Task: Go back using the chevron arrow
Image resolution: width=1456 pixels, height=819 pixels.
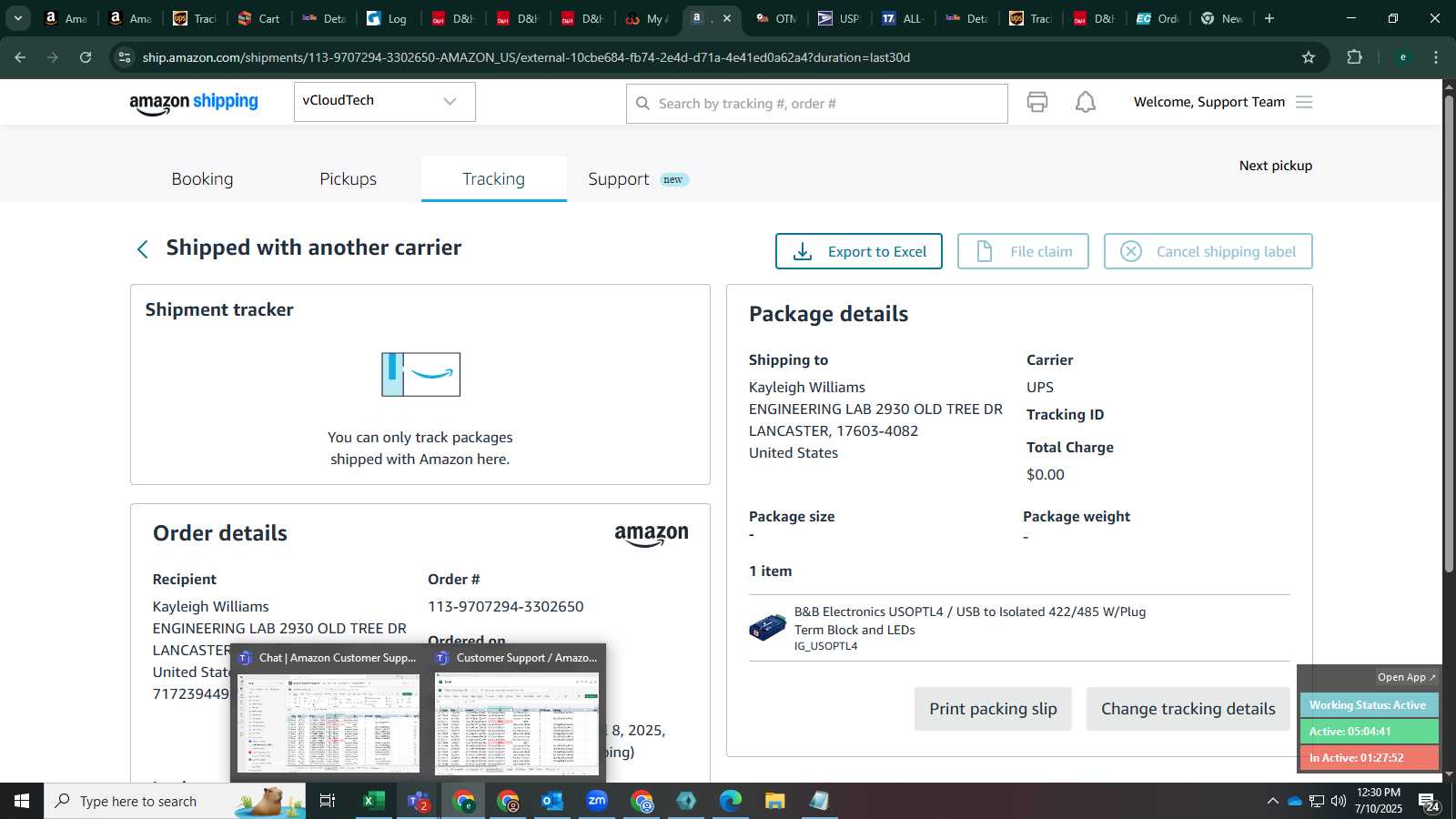Action: 142,249
